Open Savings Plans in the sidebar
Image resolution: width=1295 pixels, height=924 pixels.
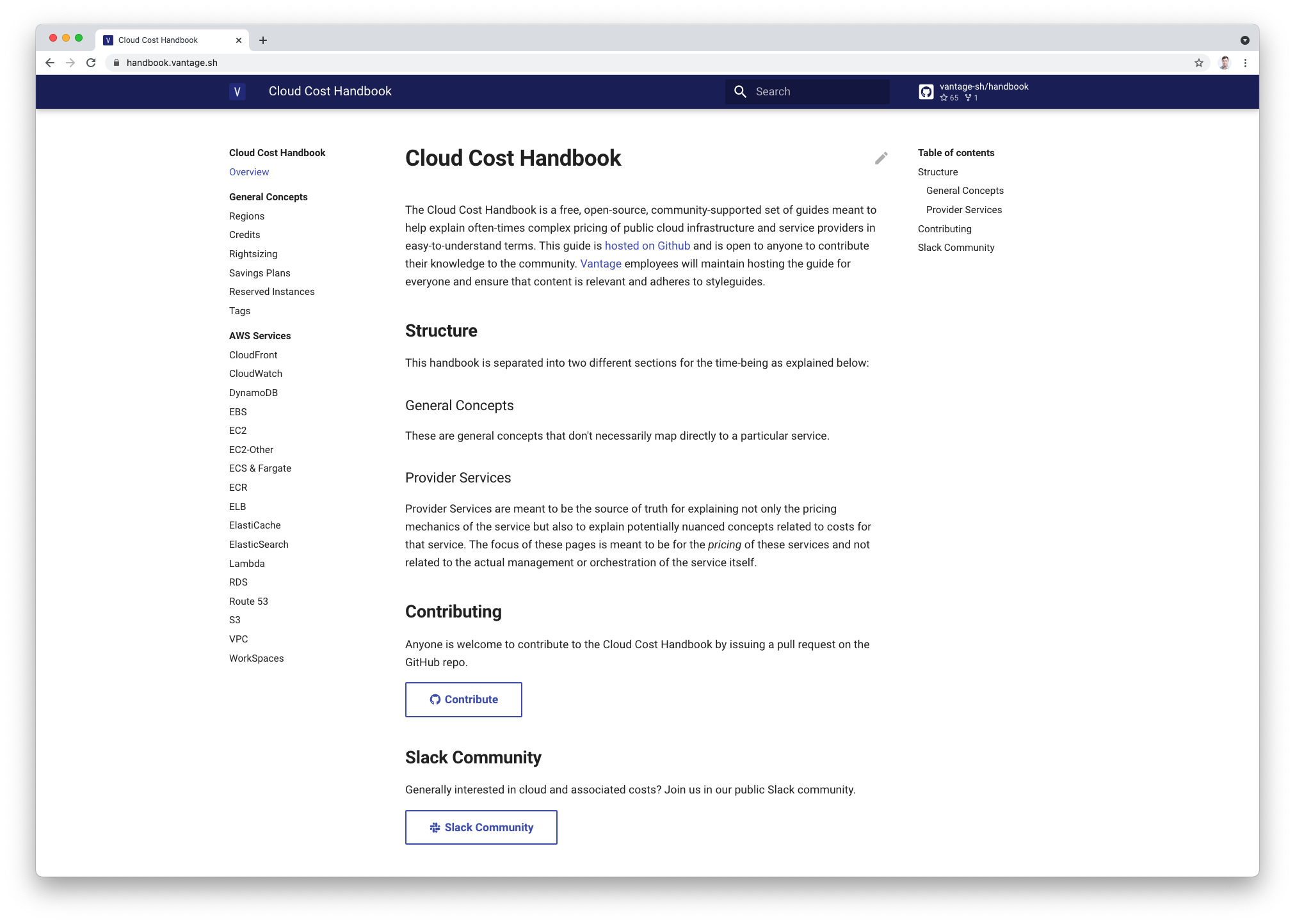pyautogui.click(x=259, y=273)
